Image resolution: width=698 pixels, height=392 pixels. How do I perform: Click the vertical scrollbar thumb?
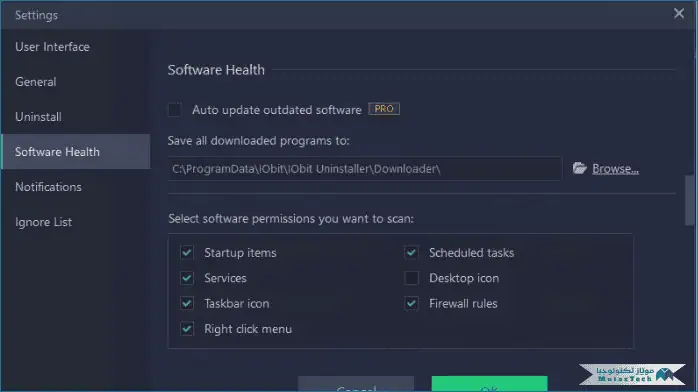(x=689, y=200)
